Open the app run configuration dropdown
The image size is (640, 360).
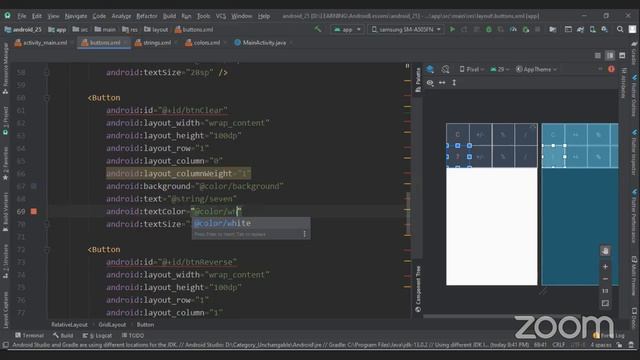(347, 29)
